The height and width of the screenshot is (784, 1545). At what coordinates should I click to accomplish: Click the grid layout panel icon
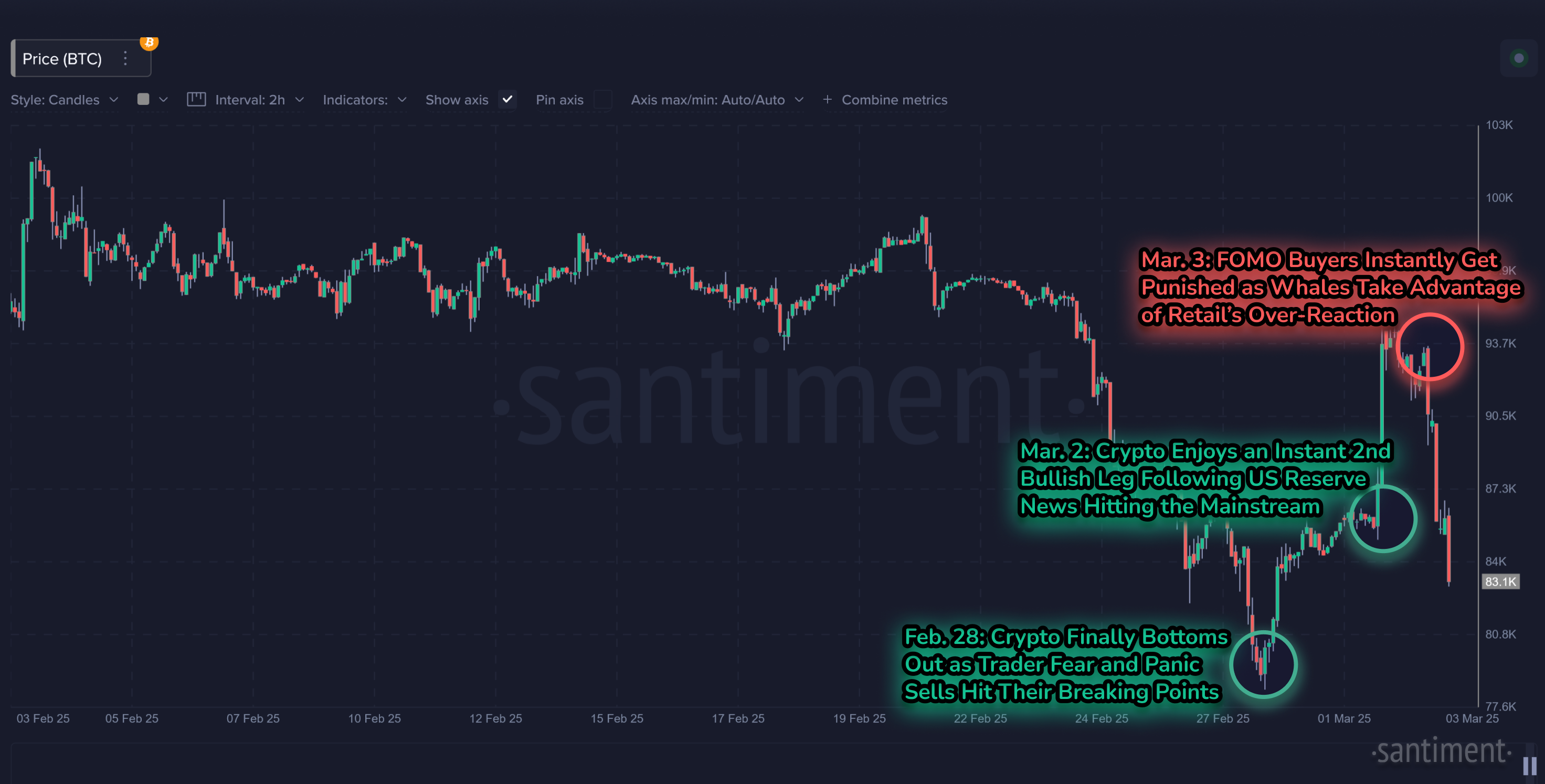tap(196, 99)
